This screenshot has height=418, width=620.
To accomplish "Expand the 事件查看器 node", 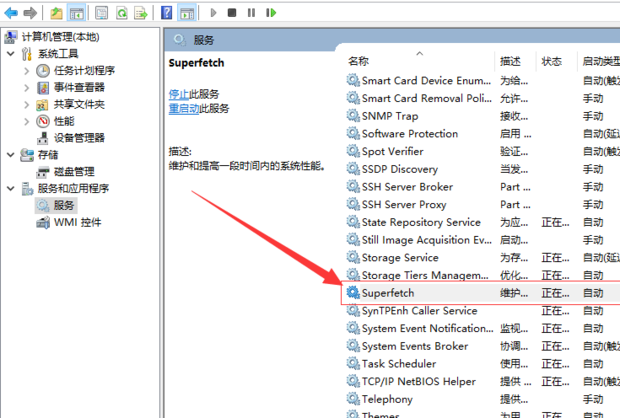I will (25, 88).
